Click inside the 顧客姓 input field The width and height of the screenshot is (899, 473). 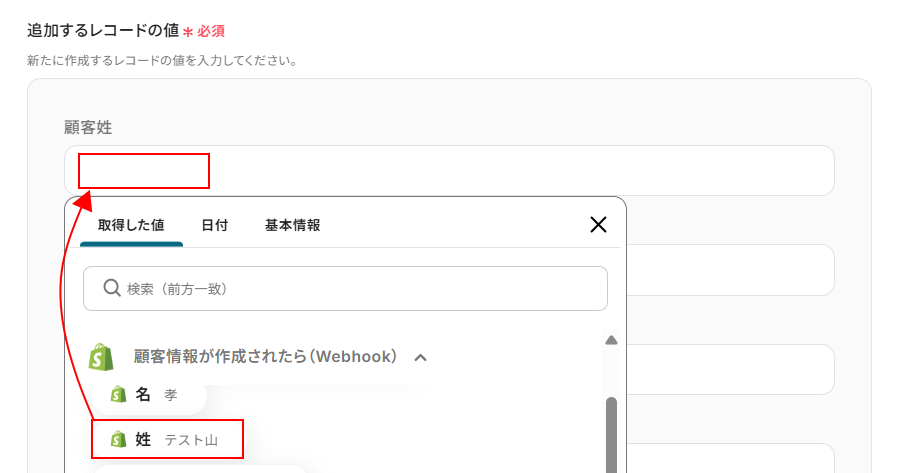(449, 170)
